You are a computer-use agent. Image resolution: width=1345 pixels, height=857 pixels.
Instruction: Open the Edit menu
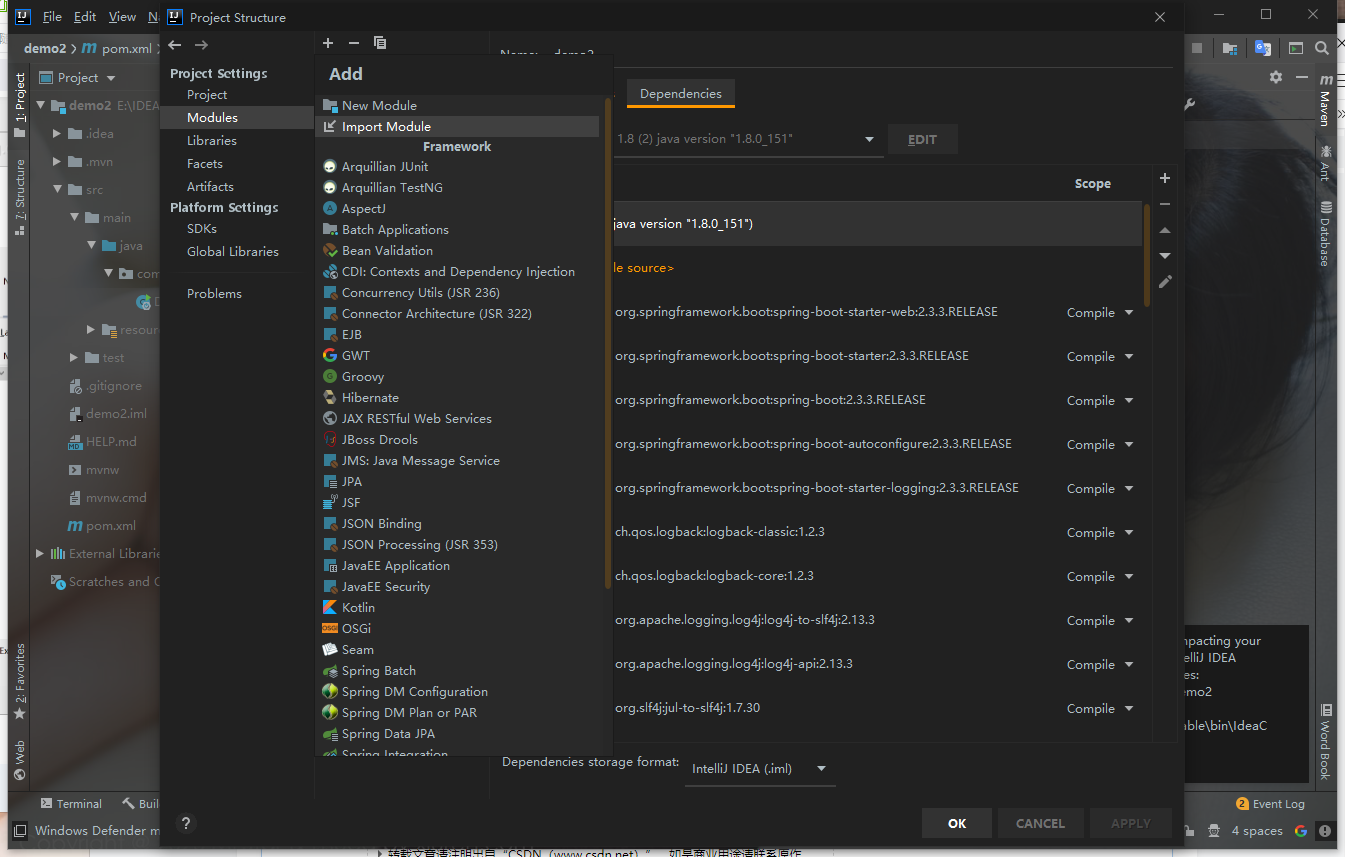pos(85,17)
